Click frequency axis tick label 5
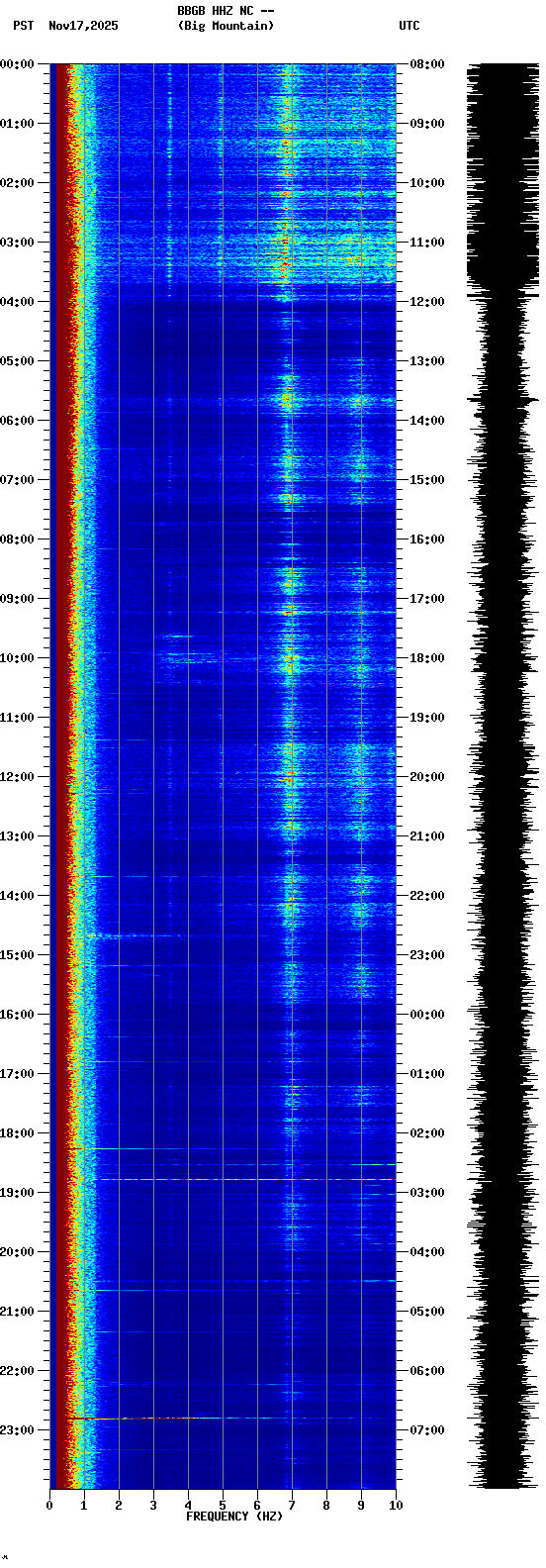The image size is (546, 1568). tap(223, 1506)
